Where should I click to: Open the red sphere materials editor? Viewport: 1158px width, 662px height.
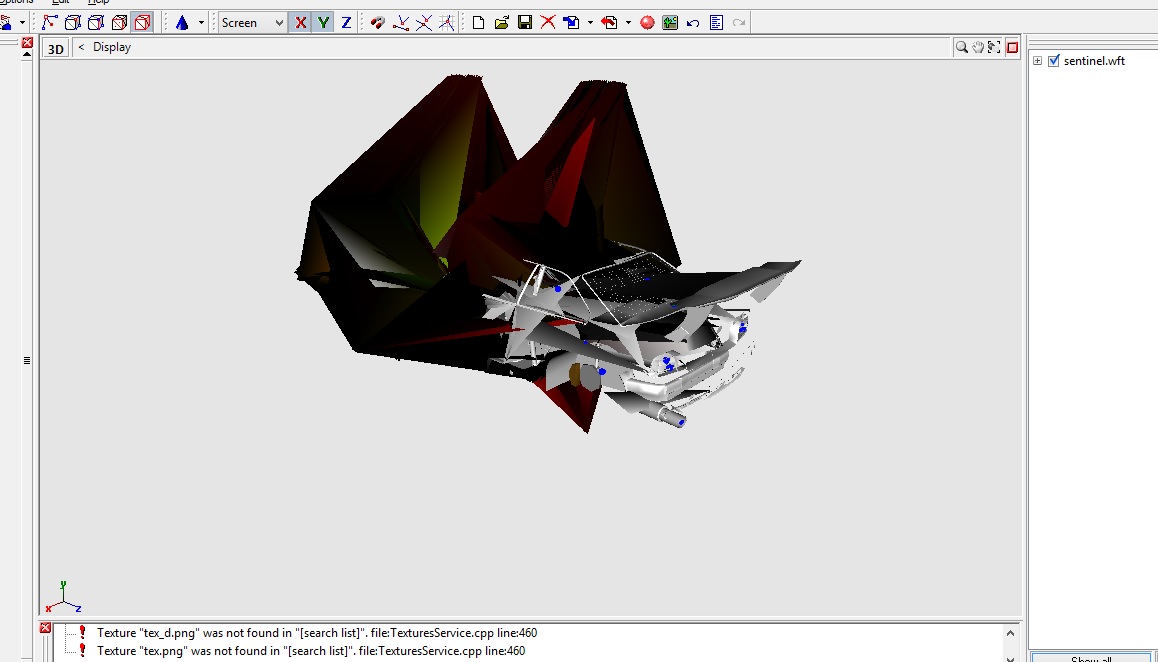[x=648, y=23]
